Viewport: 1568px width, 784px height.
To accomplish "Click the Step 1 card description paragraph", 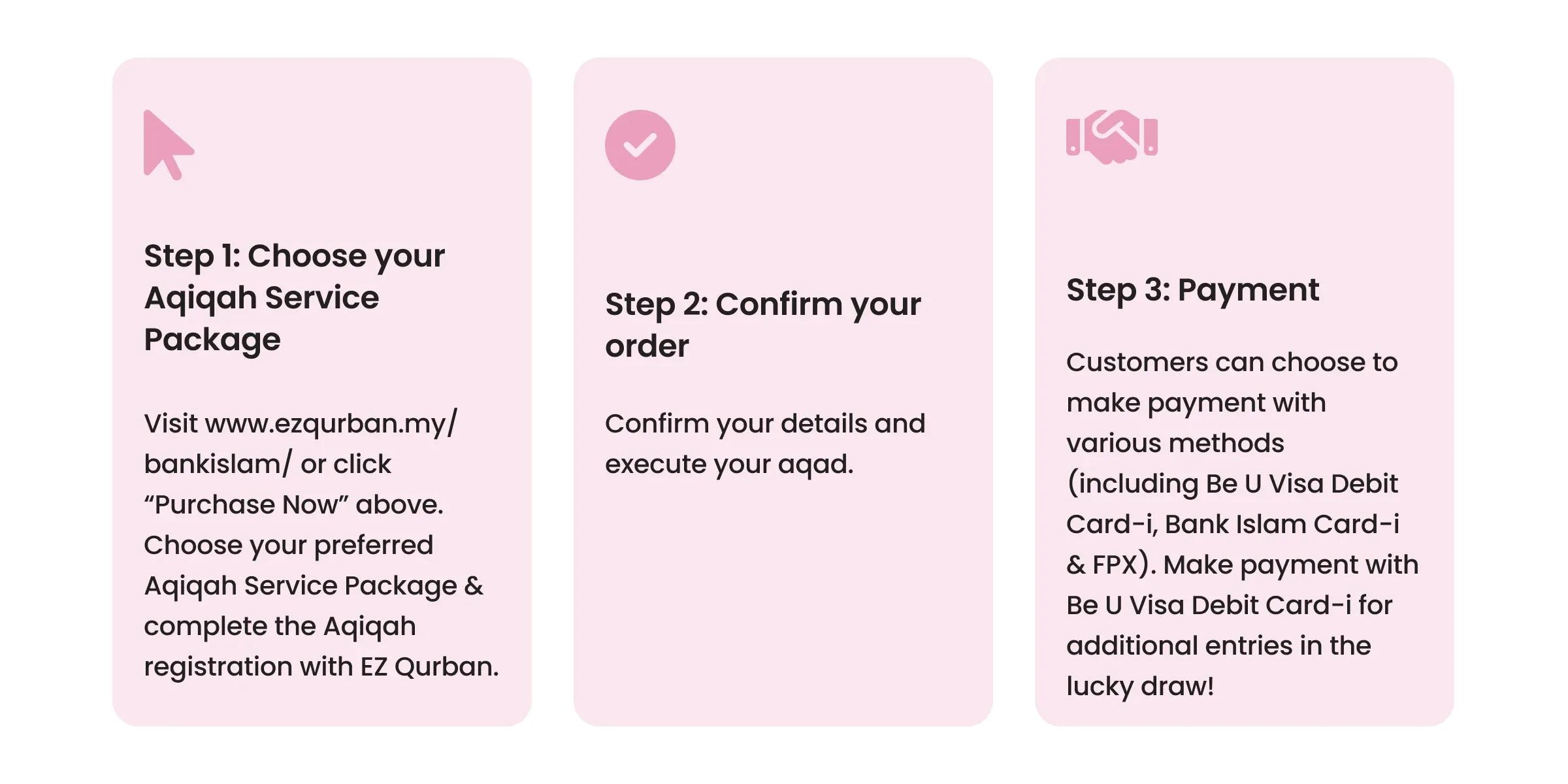I will [x=321, y=545].
